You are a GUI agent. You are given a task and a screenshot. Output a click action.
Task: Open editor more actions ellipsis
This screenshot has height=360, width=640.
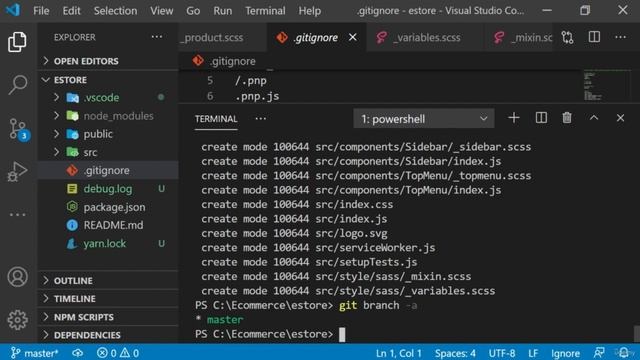(x=620, y=37)
